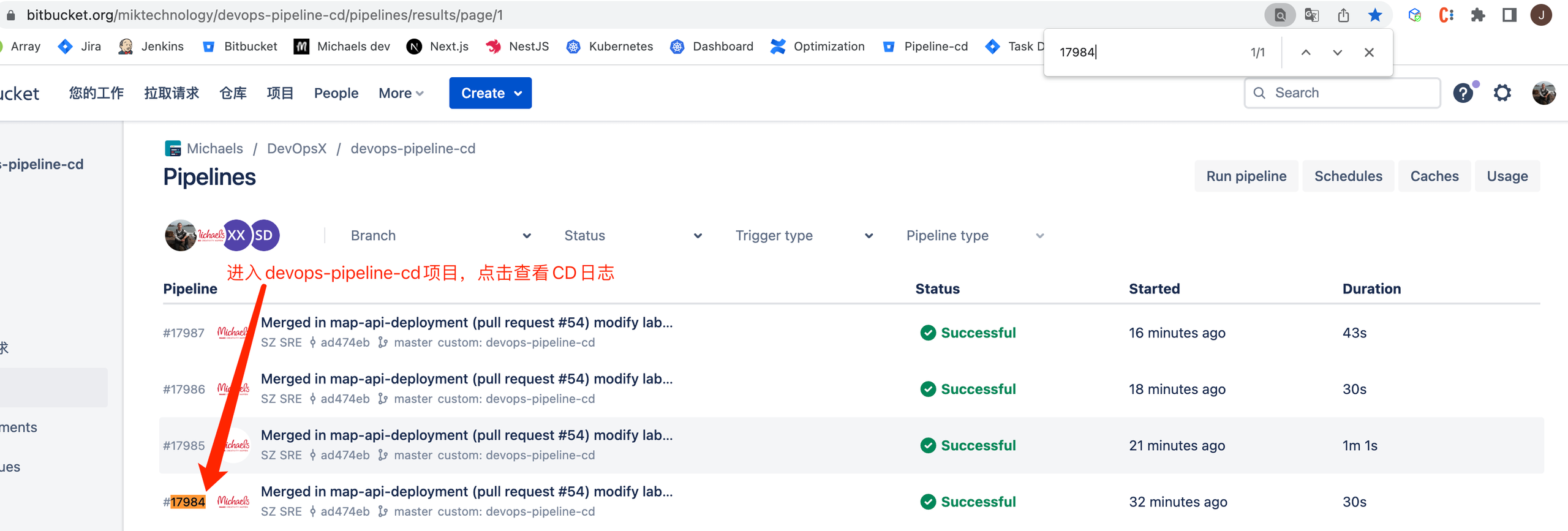The width and height of the screenshot is (1568, 531).
Task: Click the Run pipeline button
Action: 1246,176
